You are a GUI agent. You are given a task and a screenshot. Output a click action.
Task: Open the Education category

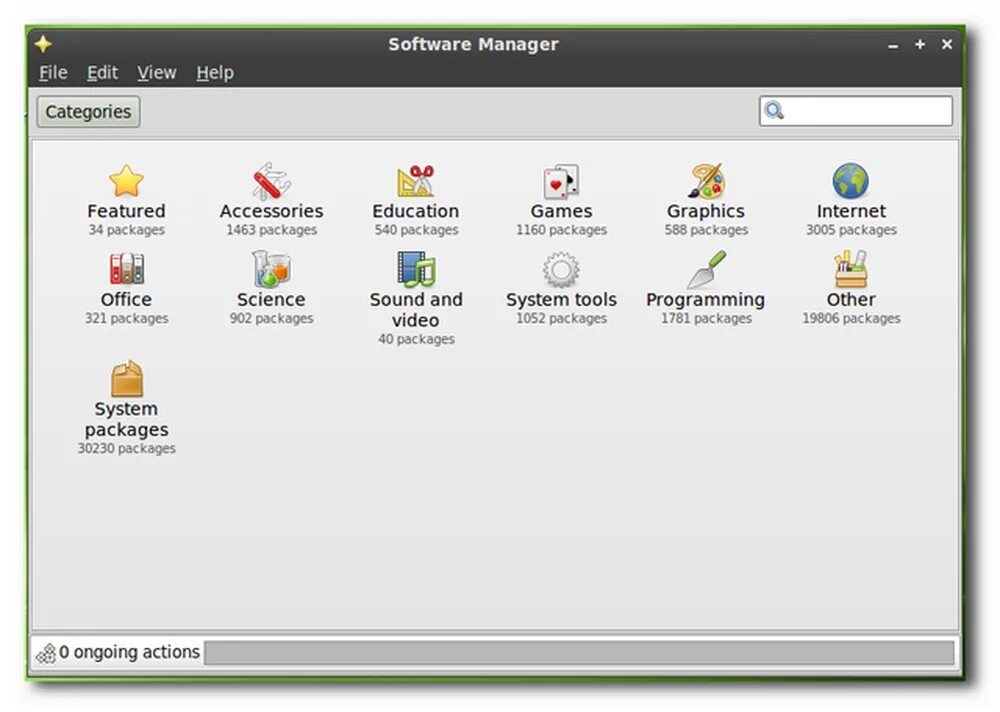[416, 195]
